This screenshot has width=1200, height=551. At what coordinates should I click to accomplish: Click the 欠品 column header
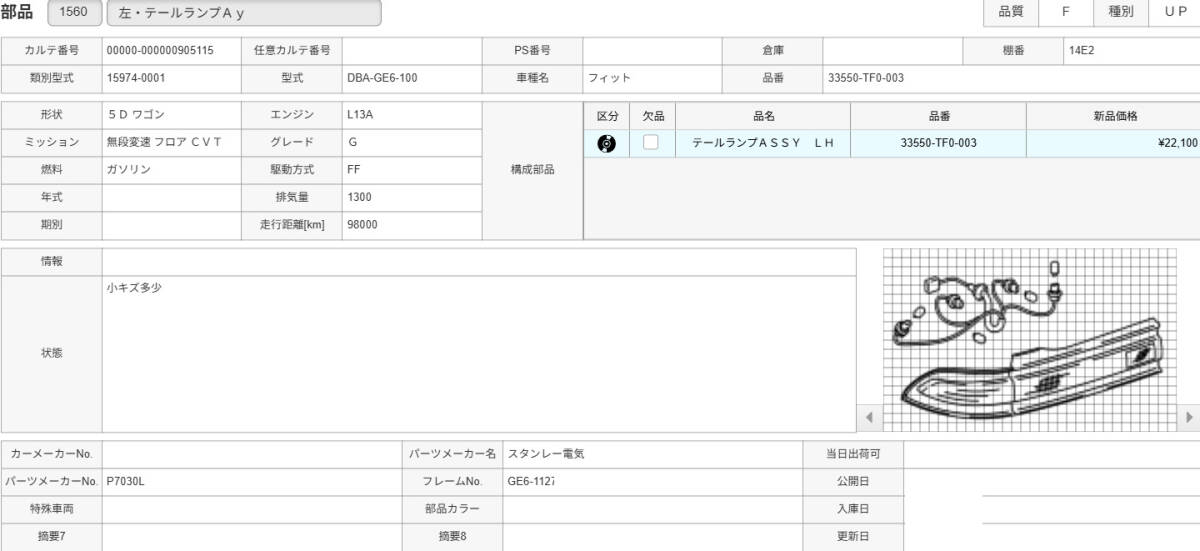coord(653,116)
